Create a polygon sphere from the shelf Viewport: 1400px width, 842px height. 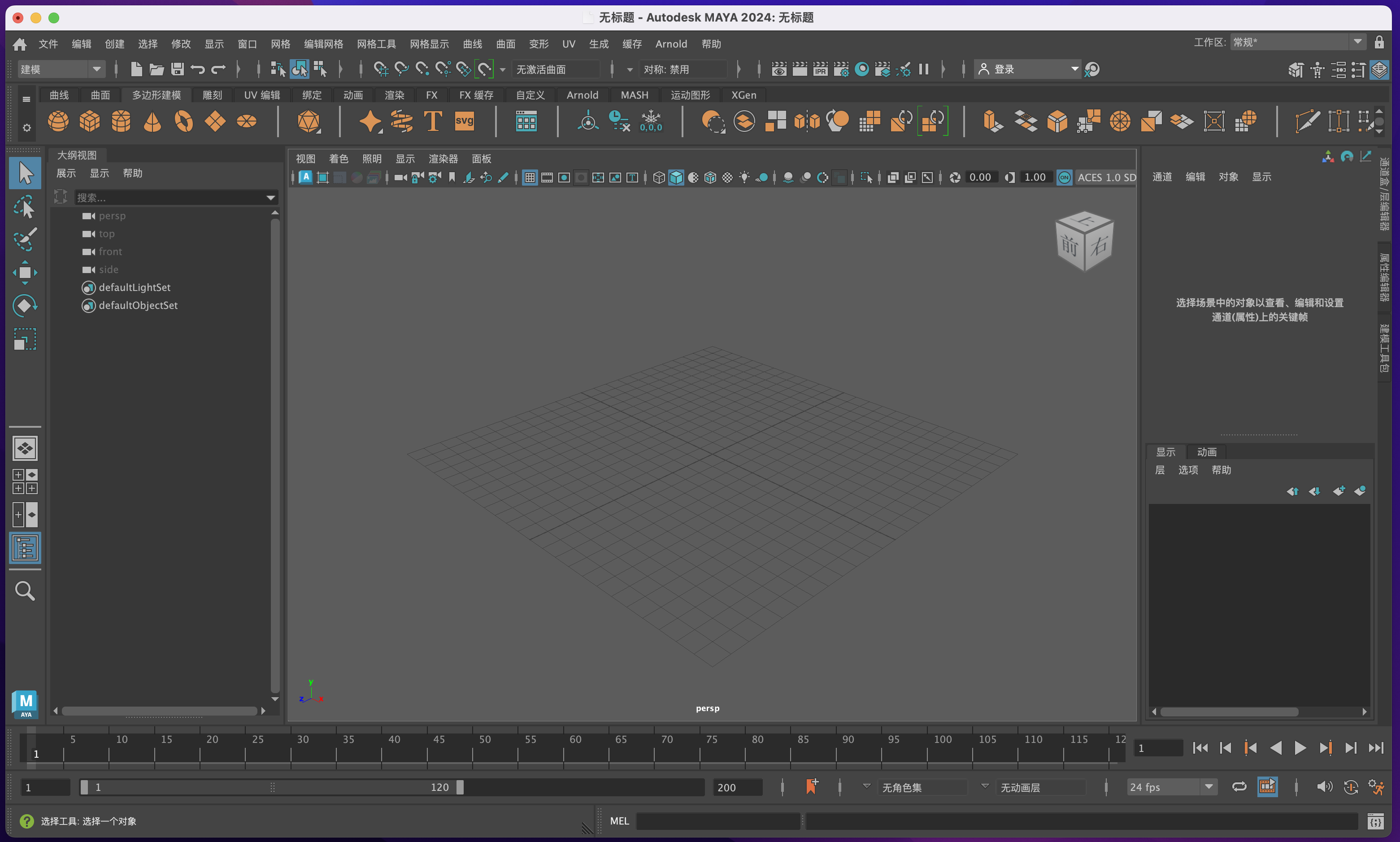58,121
